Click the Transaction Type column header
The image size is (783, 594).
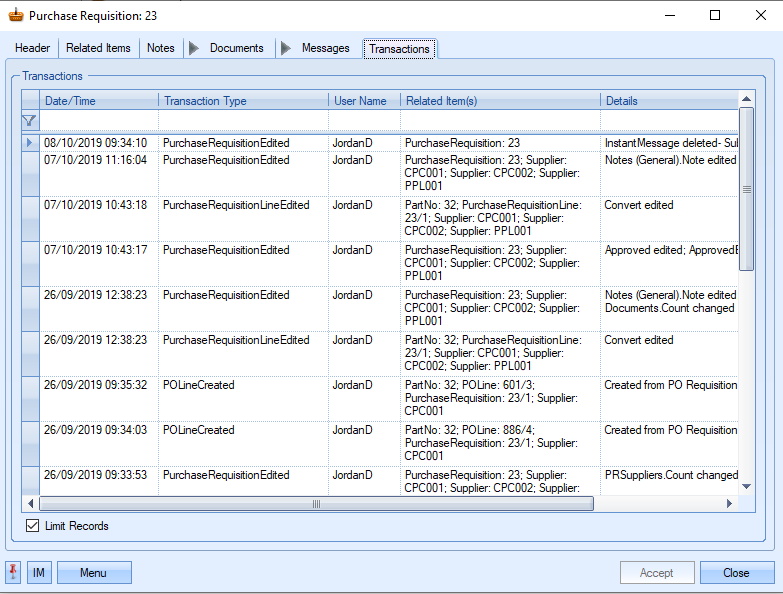(243, 101)
